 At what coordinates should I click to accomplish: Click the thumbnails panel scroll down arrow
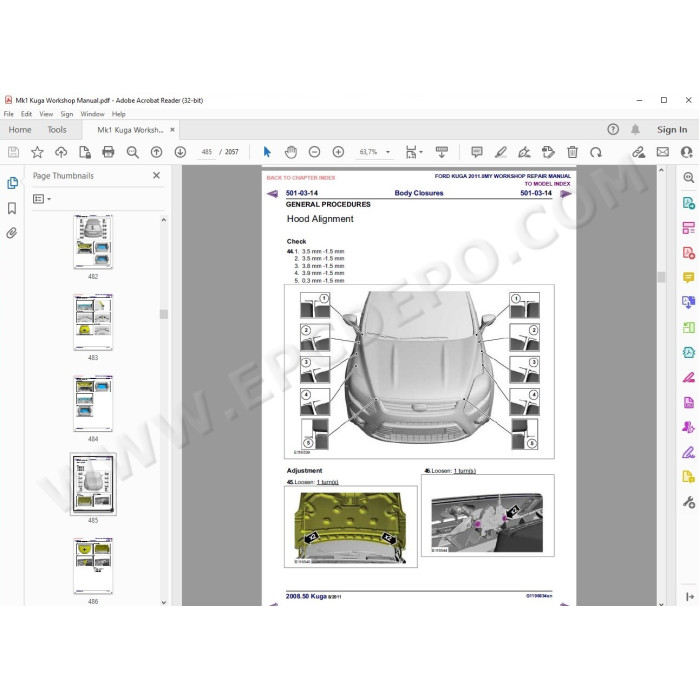(164, 602)
